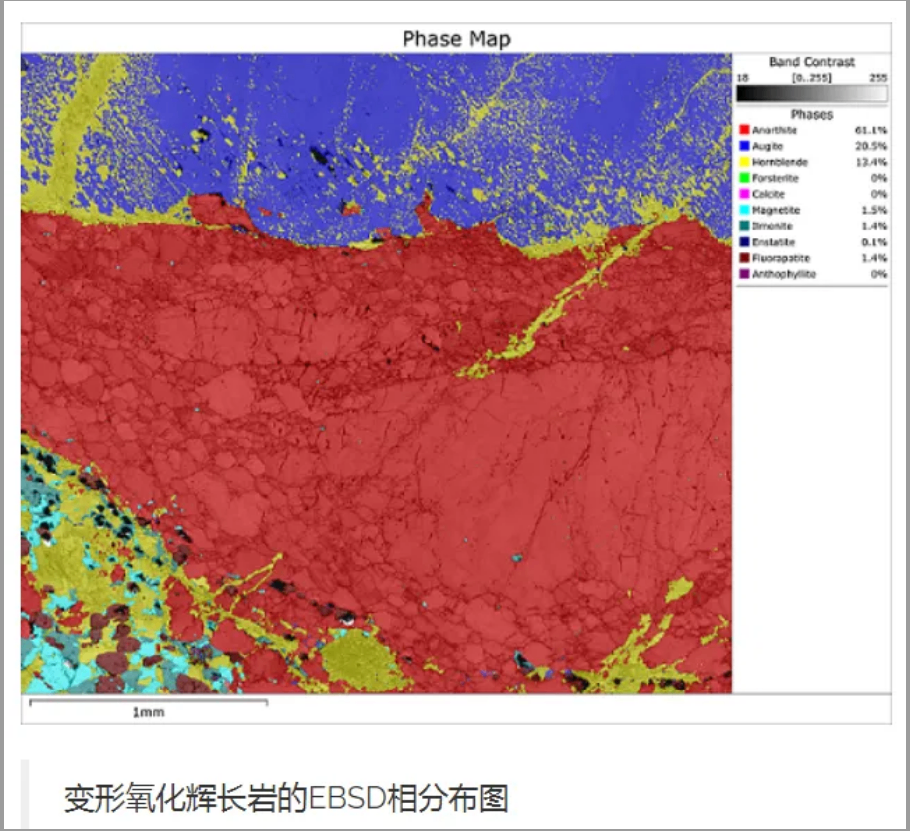The width and height of the screenshot is (910, 831).
Task: Click the 1mm scale bar label
Action: click(148, 713)
